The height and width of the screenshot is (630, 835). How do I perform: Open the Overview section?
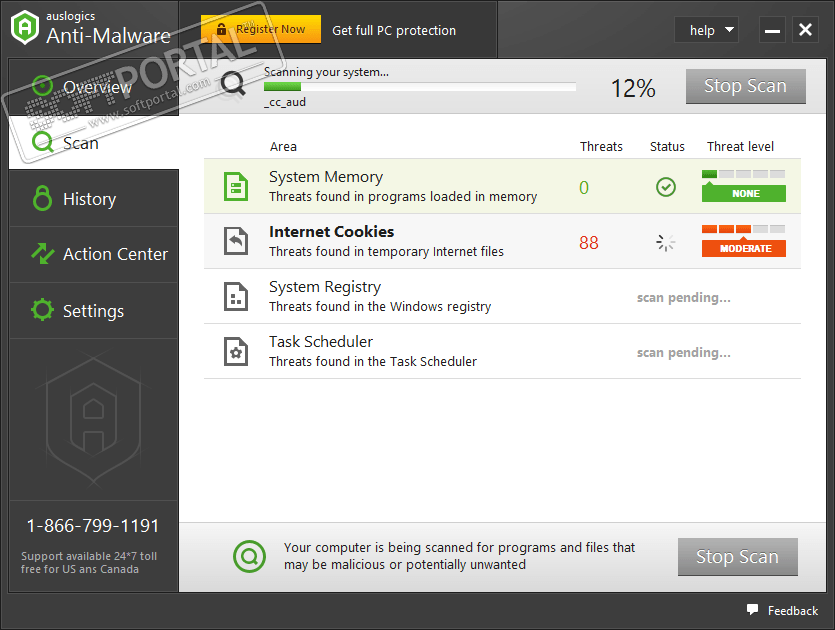pos(94,87)
